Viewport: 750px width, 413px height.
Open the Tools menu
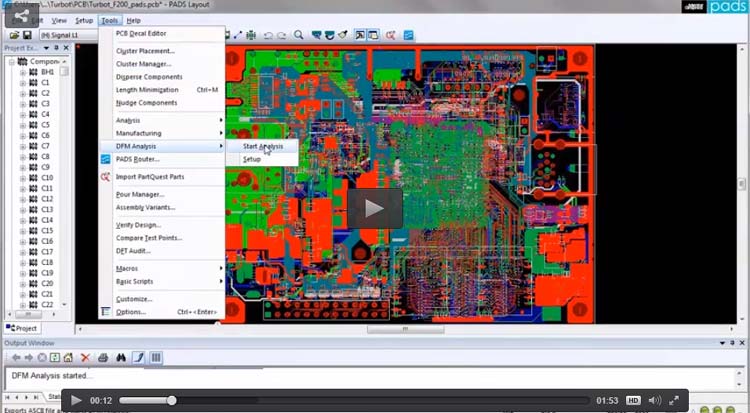pos(110,21)
